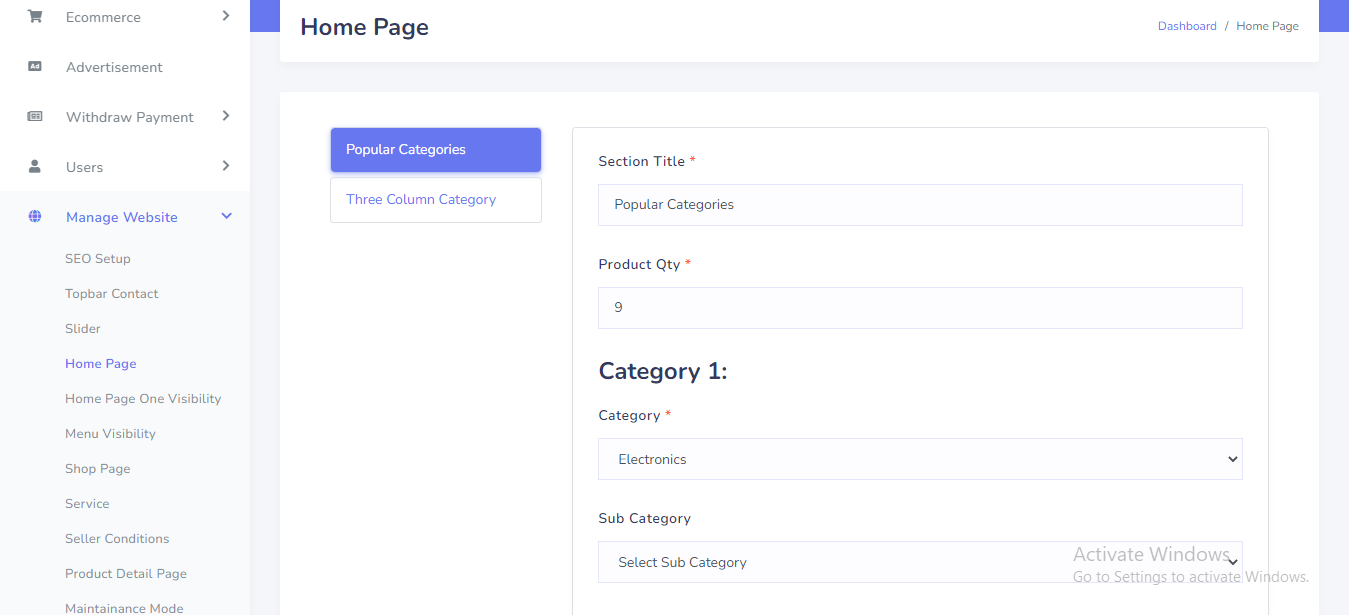Screen dimensions: 1349x615
Task: Open SEO Setup in sidebar
Action: (x=98, y=259)
